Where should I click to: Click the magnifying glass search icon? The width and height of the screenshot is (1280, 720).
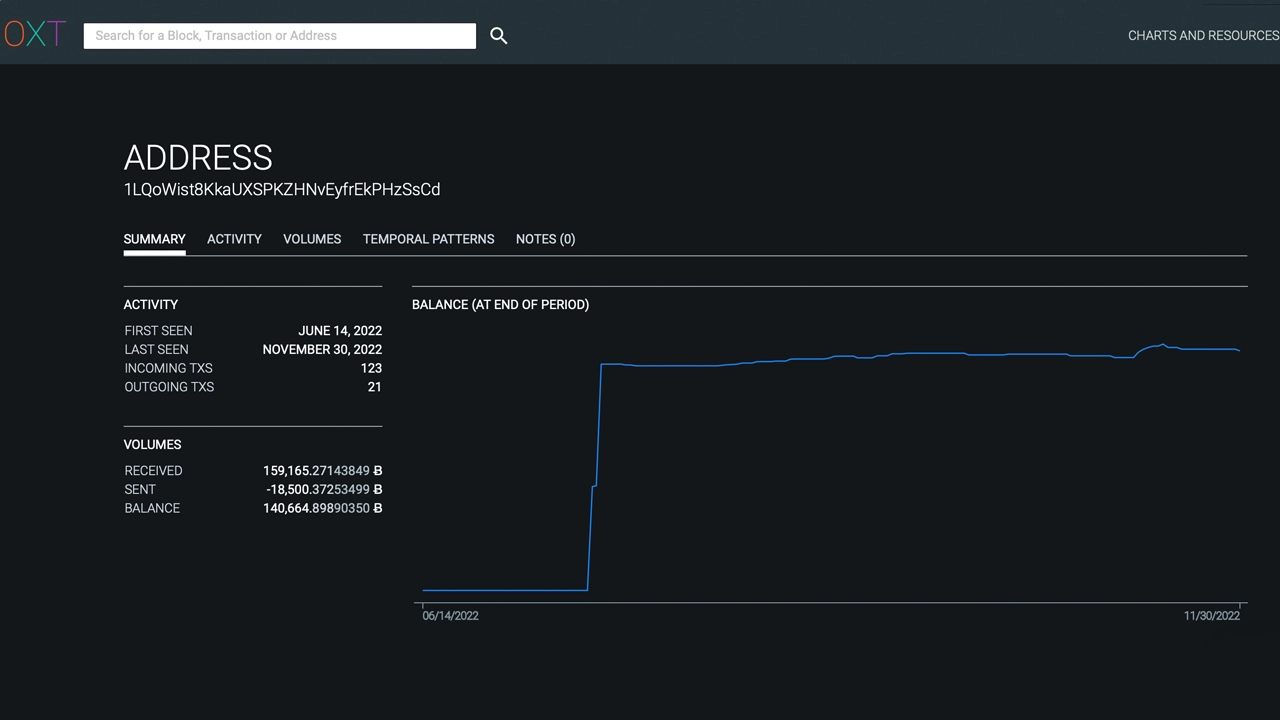499,36
